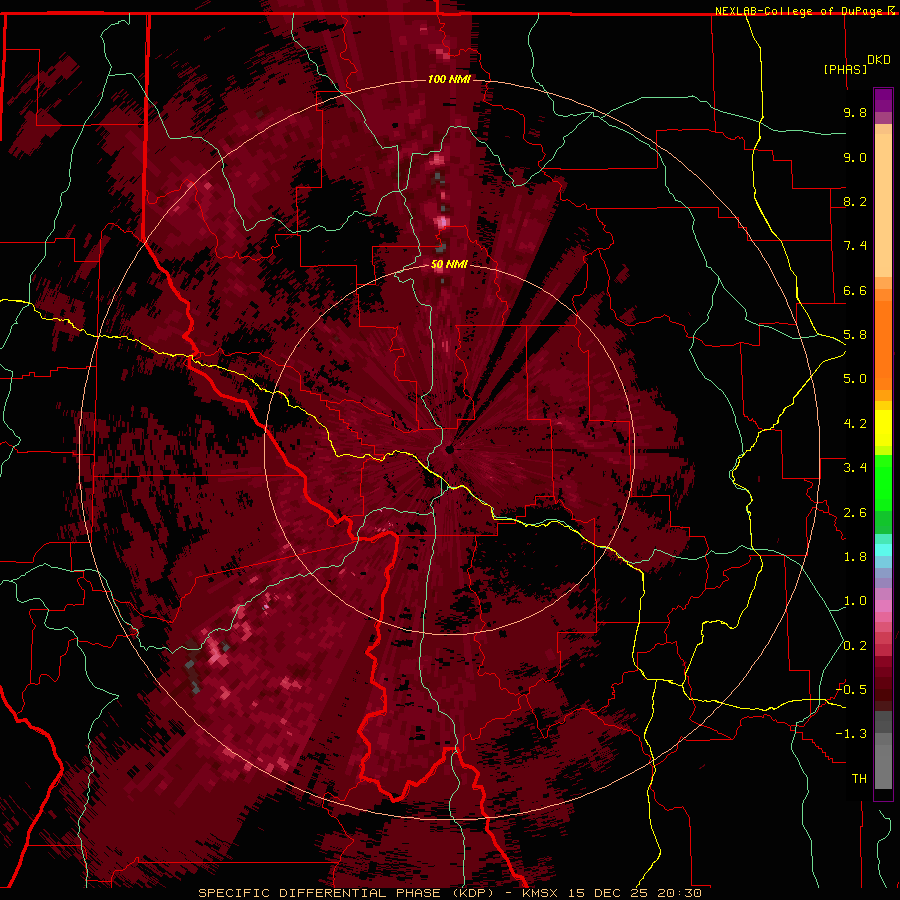Click the '[PHAS]' label above the color bar

pos(845,69)
